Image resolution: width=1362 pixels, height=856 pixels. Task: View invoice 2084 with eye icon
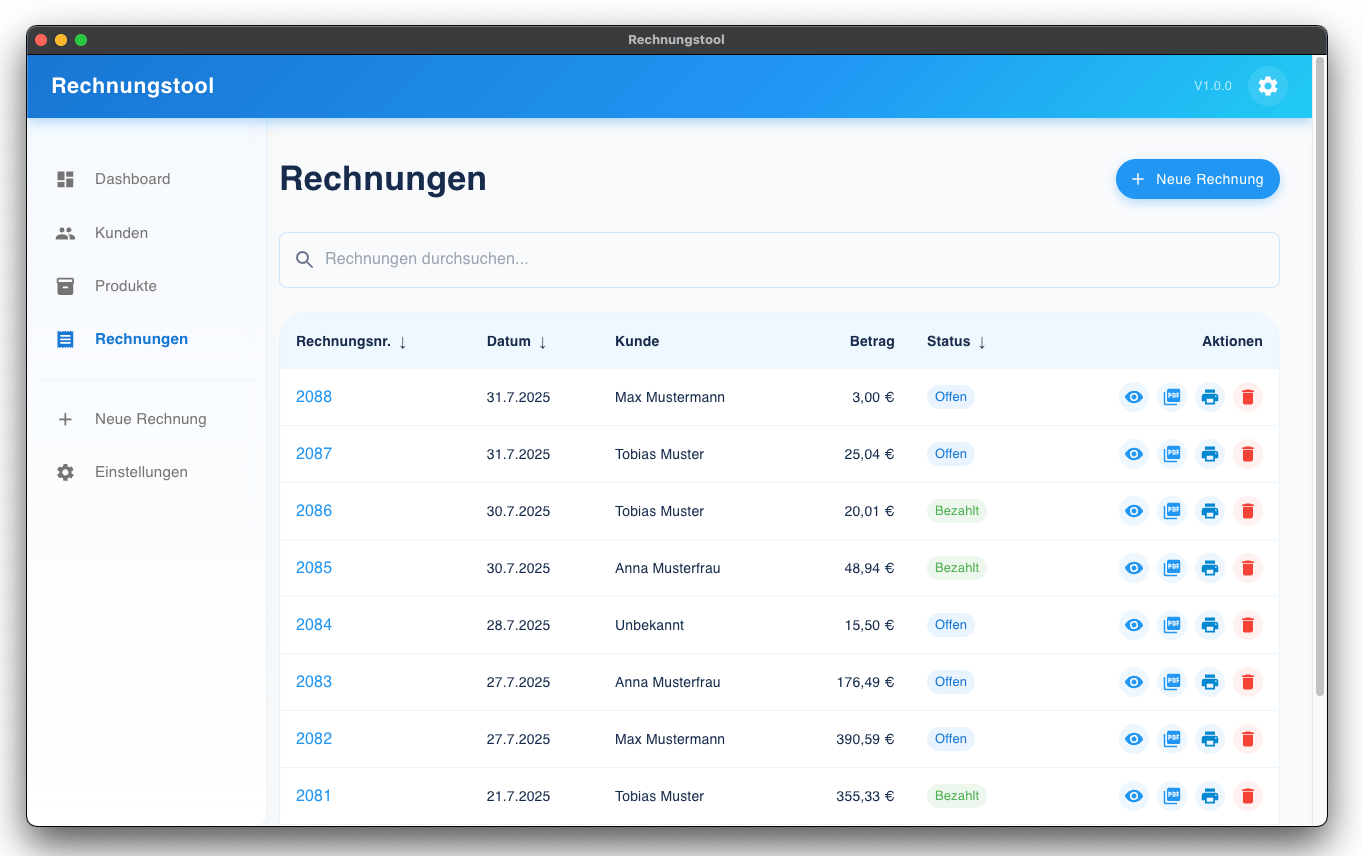point(1134,625)
